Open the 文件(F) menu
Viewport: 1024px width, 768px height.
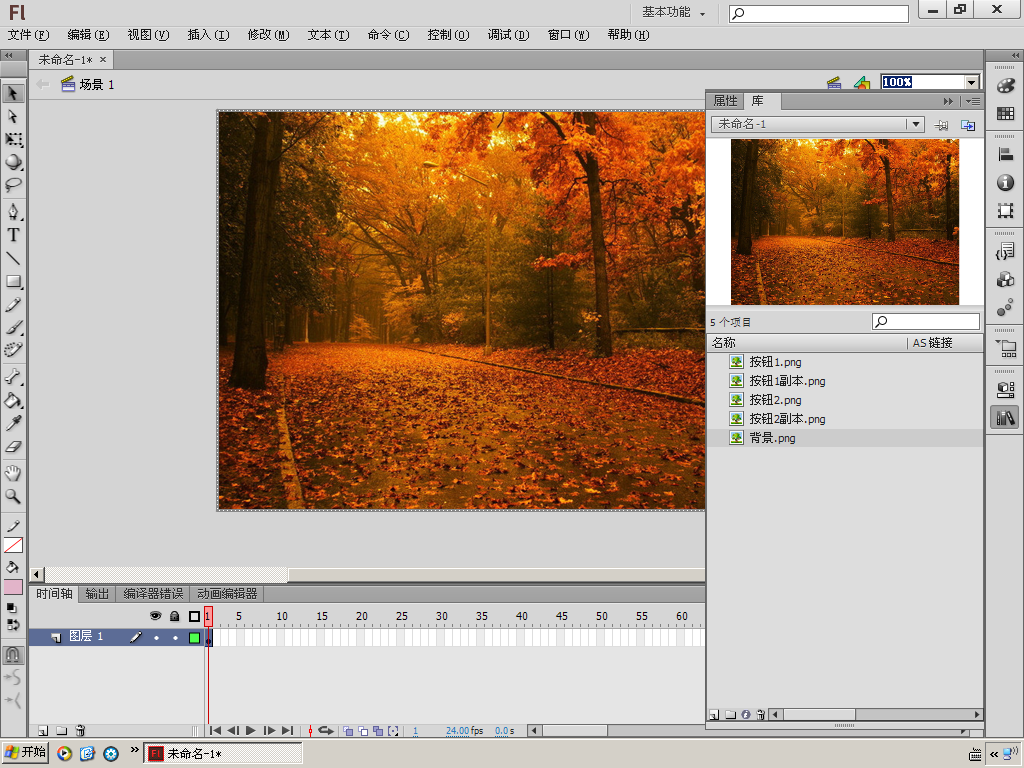tap(28, 35)
